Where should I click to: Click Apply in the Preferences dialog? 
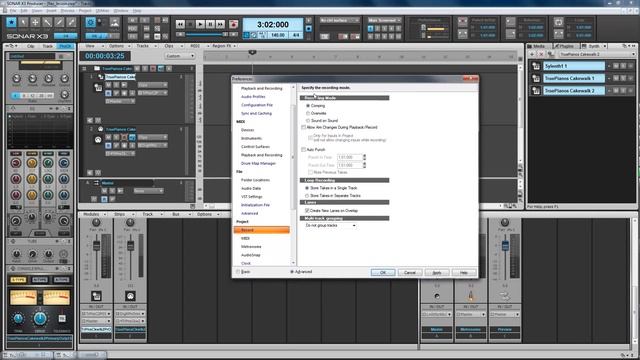click(x=437, y=272)
